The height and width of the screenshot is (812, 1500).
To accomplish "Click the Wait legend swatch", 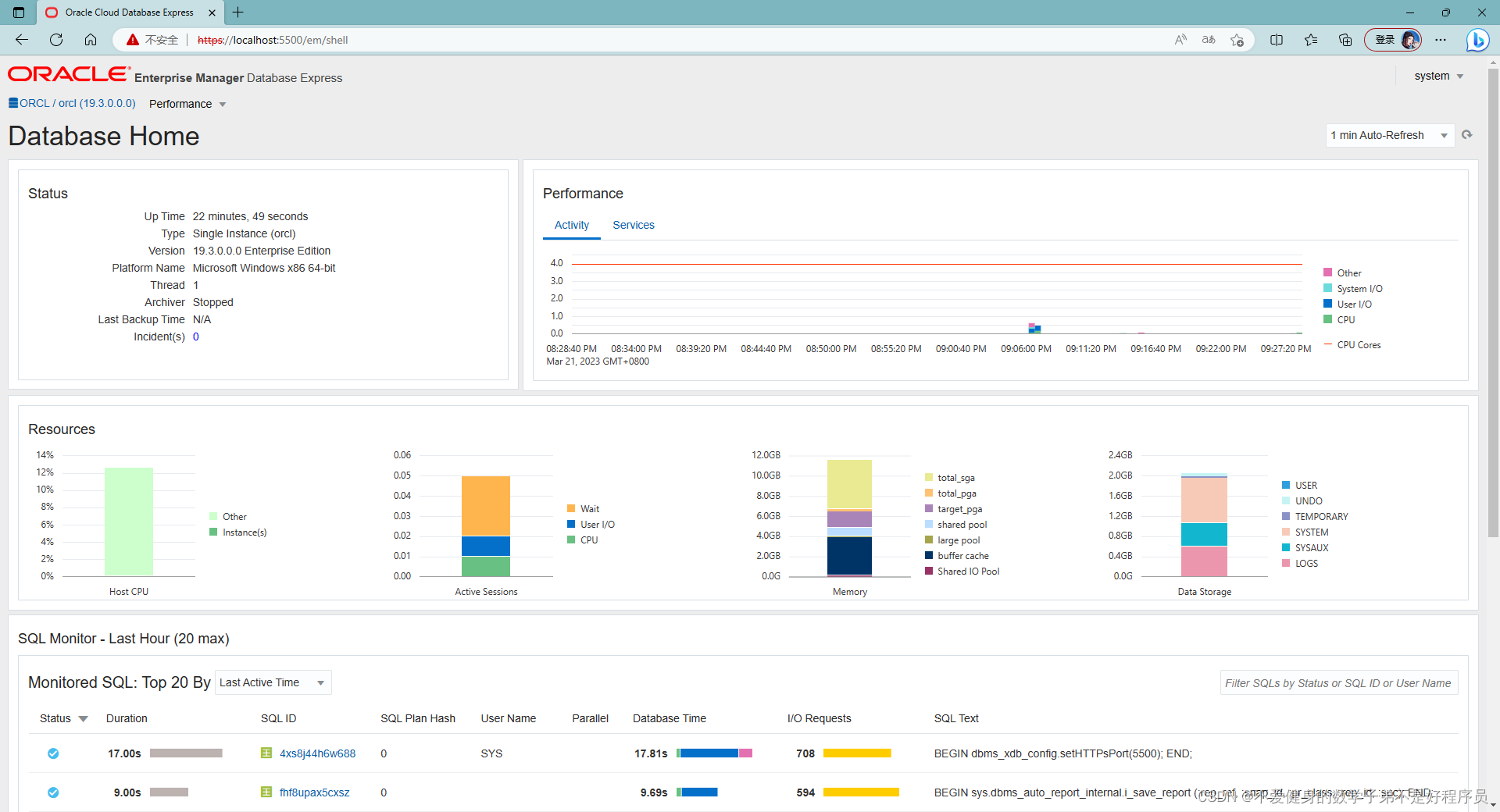I will coord(571,508).
